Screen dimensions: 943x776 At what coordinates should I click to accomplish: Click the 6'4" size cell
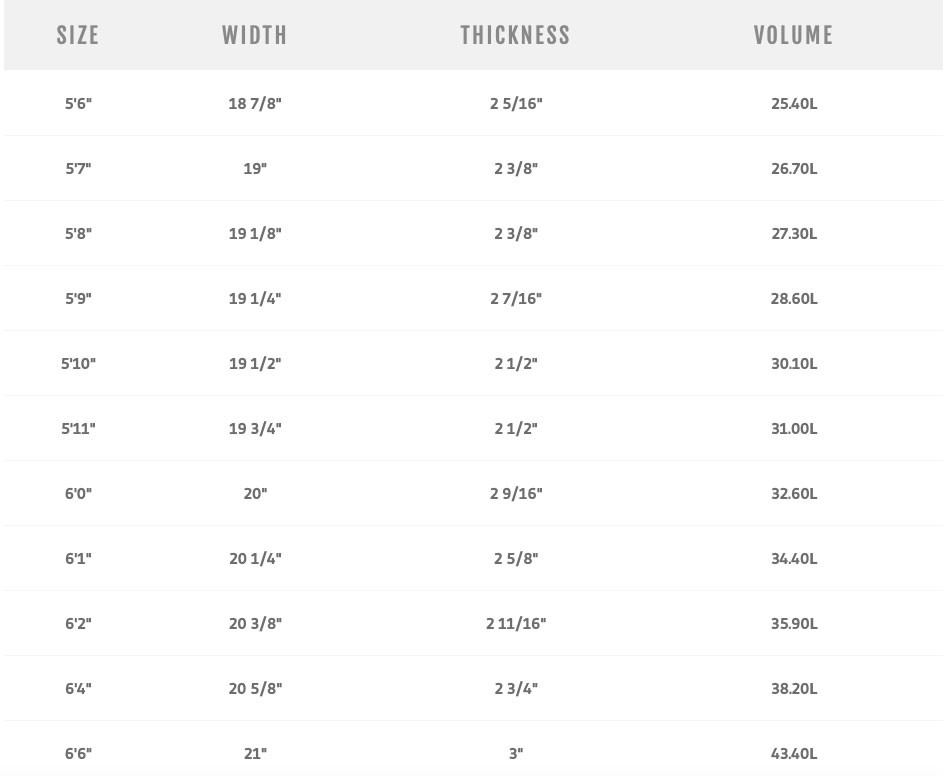click(x=78, y=689)
